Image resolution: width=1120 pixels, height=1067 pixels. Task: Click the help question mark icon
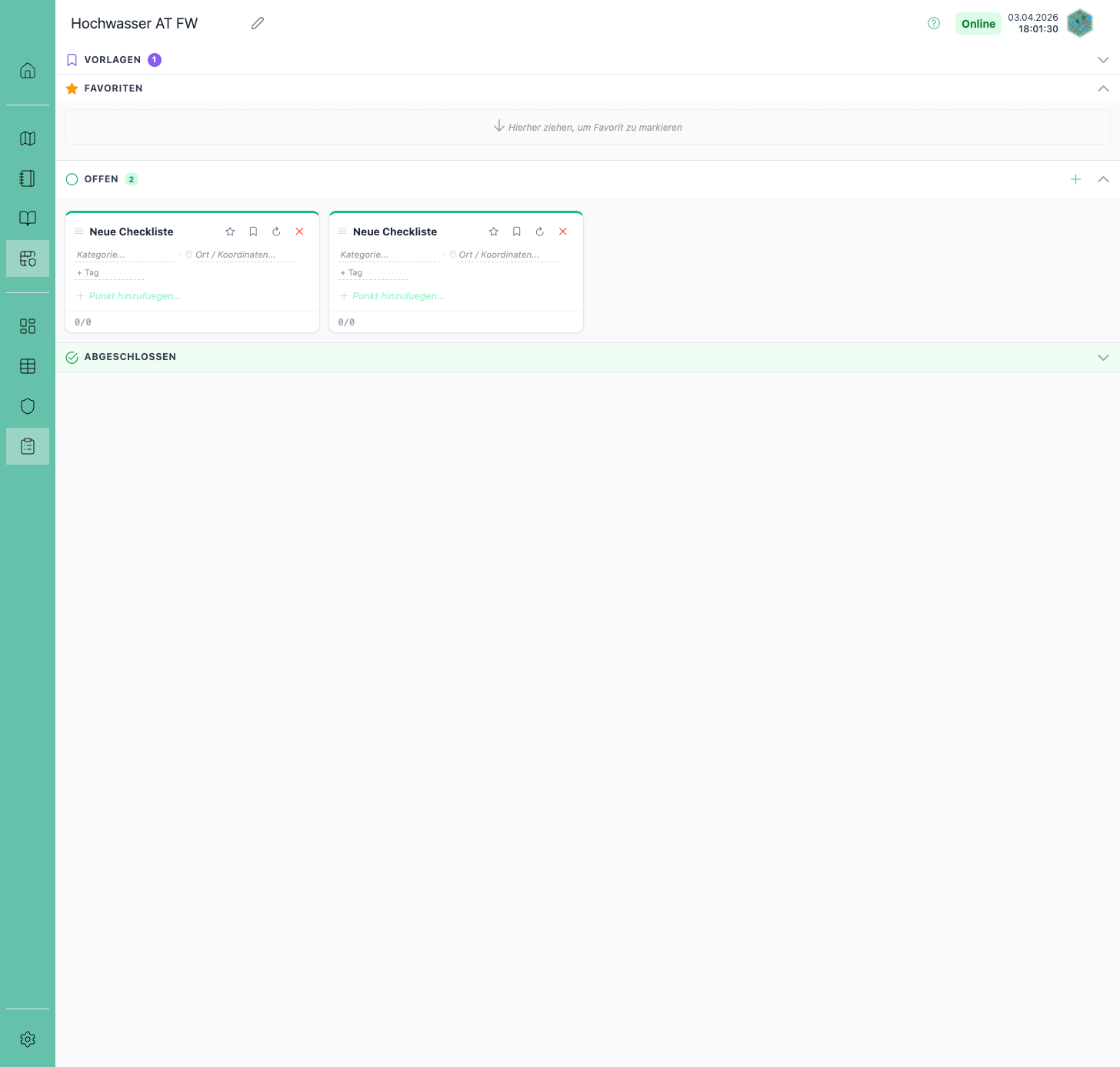[x=934, y=24]
